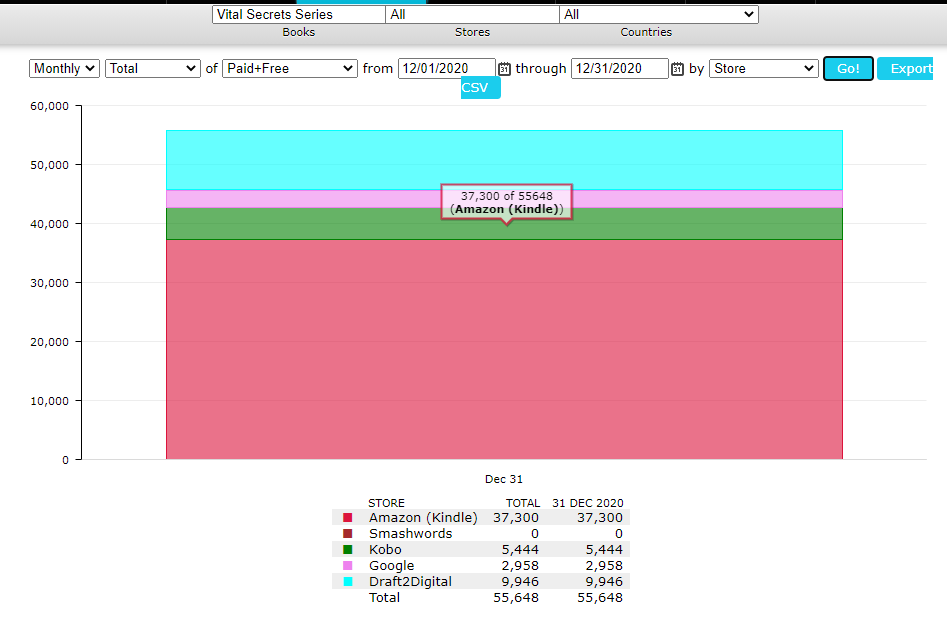The width and height of the screenshot is (947, 620).
Task: Click the cyan Draft2Digital legend swatch
Action: tap(348, 582)
